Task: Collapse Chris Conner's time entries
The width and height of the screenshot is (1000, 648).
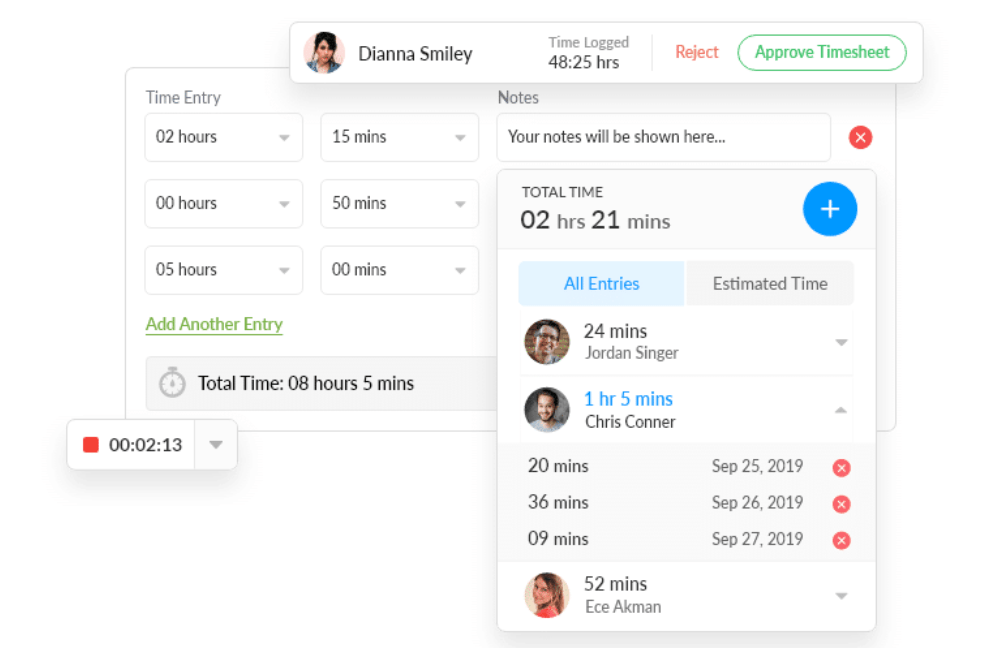Action: pos(841,410)
